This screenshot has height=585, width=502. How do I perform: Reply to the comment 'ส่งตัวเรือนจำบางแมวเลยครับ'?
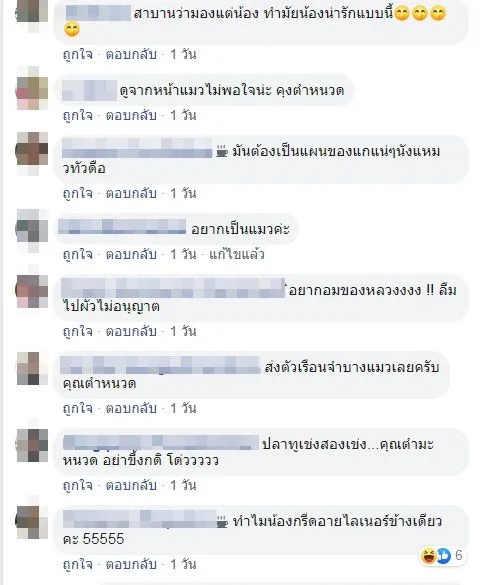point(131,408)
